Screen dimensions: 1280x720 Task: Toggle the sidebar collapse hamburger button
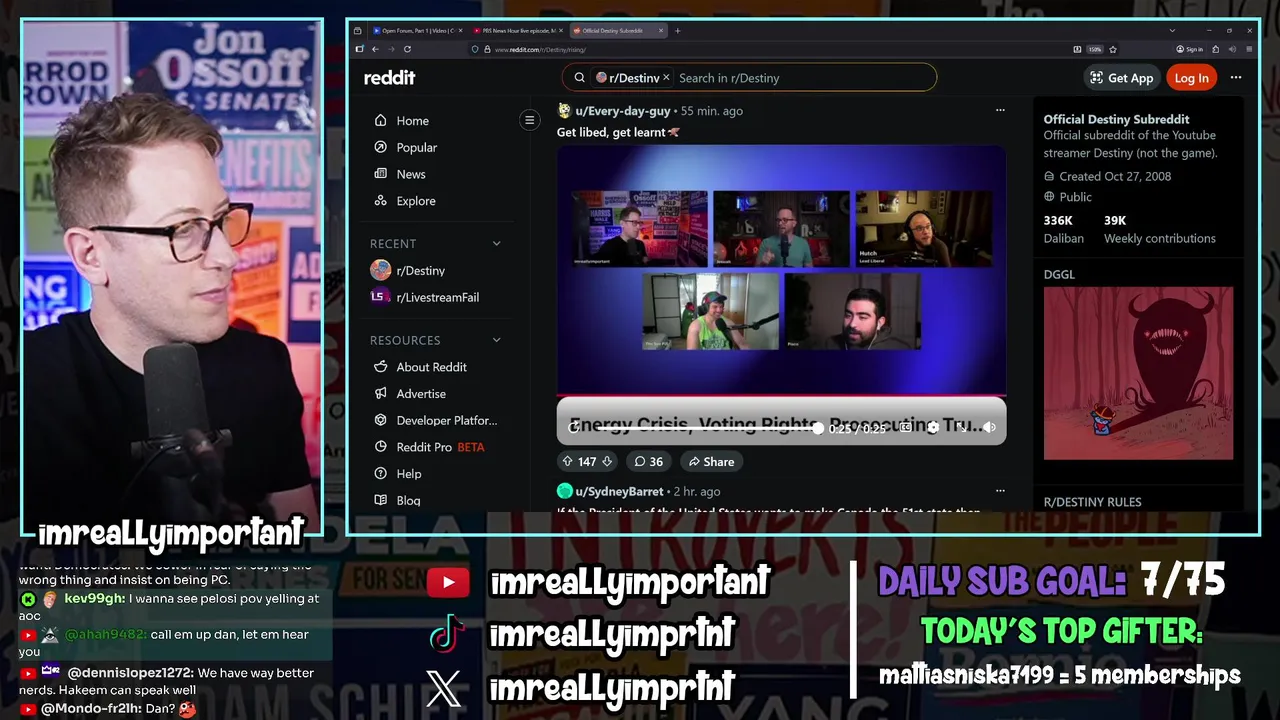530,120
